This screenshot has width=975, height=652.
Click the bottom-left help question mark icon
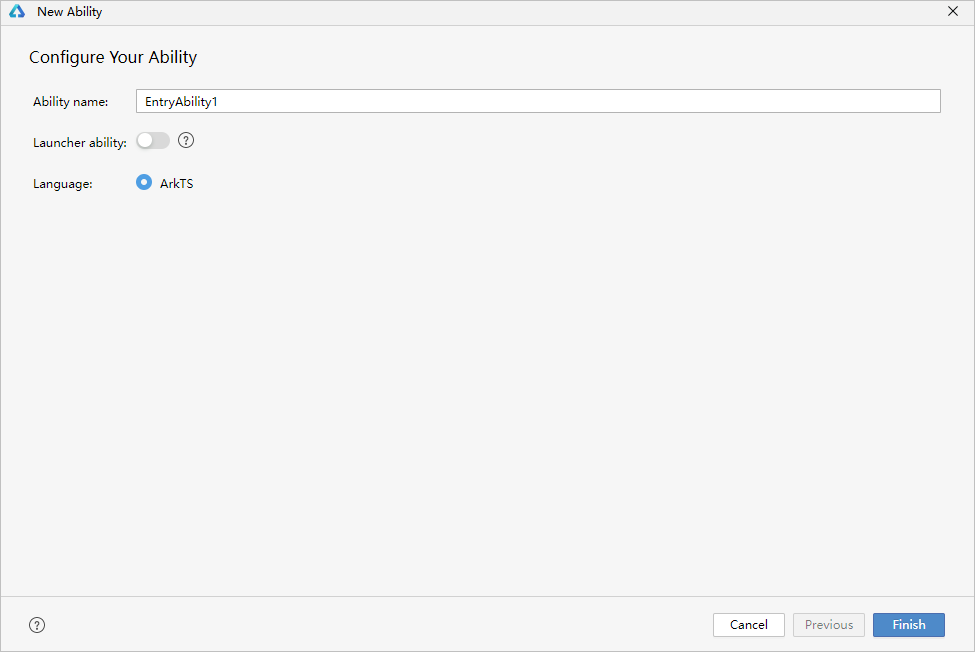[37, 625]
